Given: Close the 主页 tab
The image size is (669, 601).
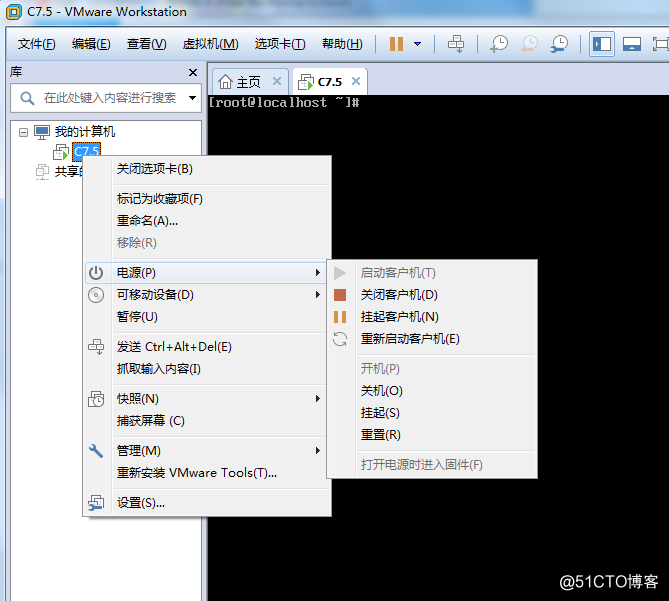Looking at the screenshot, I should click(277, 81).
